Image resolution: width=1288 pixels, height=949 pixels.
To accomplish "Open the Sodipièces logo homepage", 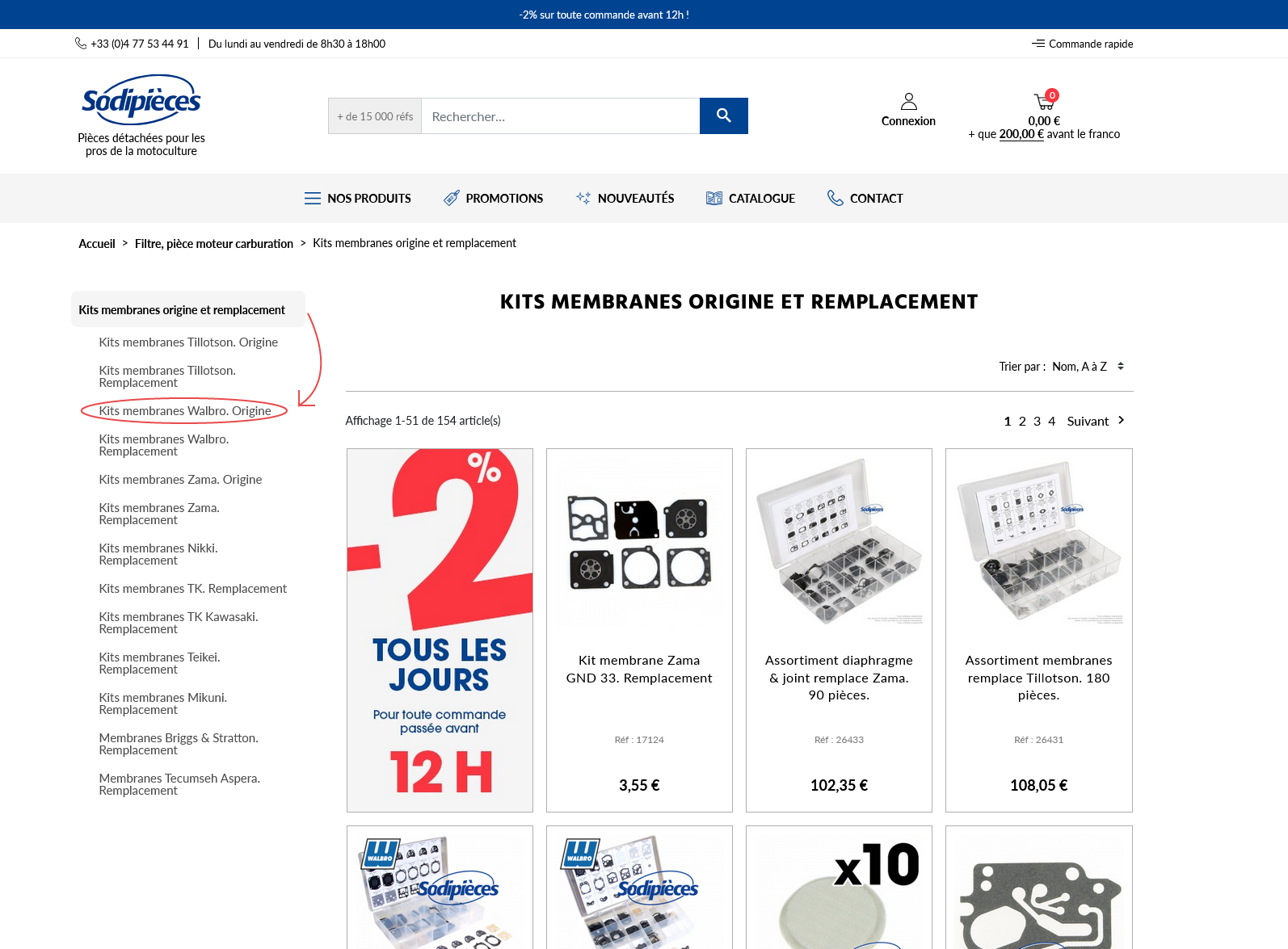I will tap(141, 100).
